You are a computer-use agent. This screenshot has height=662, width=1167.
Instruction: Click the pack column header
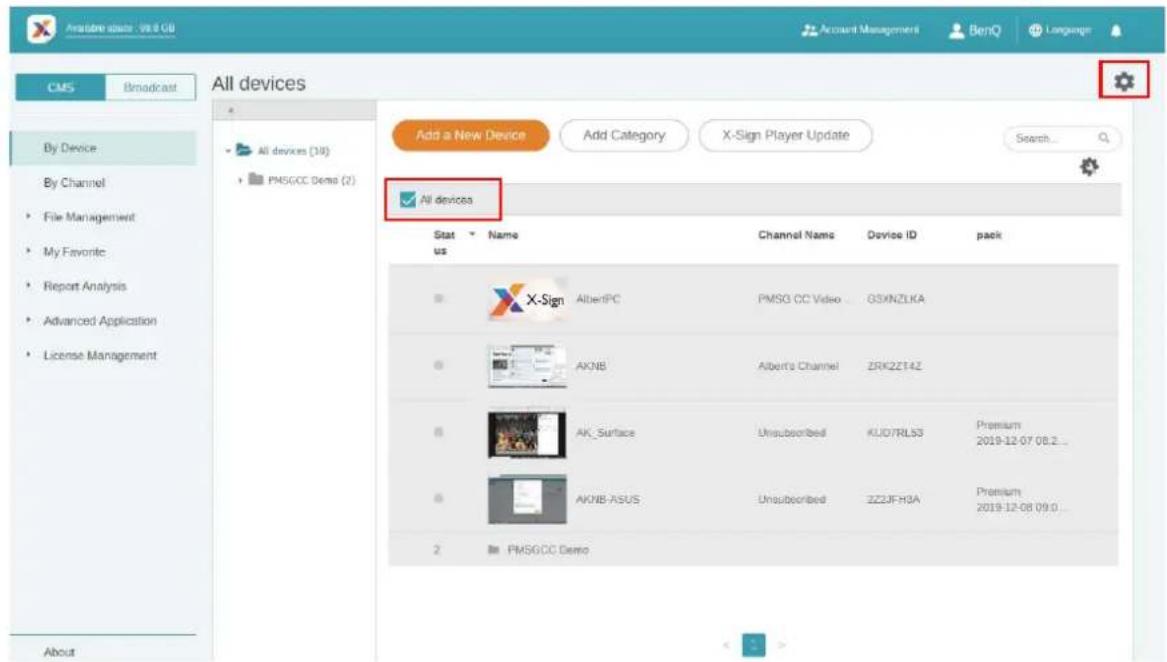coord(989,235)
